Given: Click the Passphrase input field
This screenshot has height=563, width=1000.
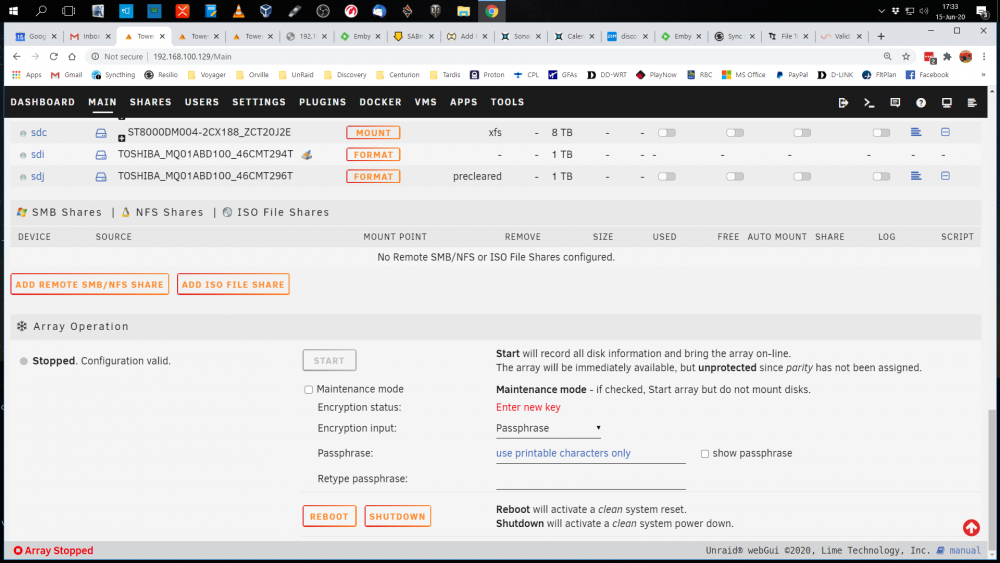Looking at the screenshot, I should 591,454.
